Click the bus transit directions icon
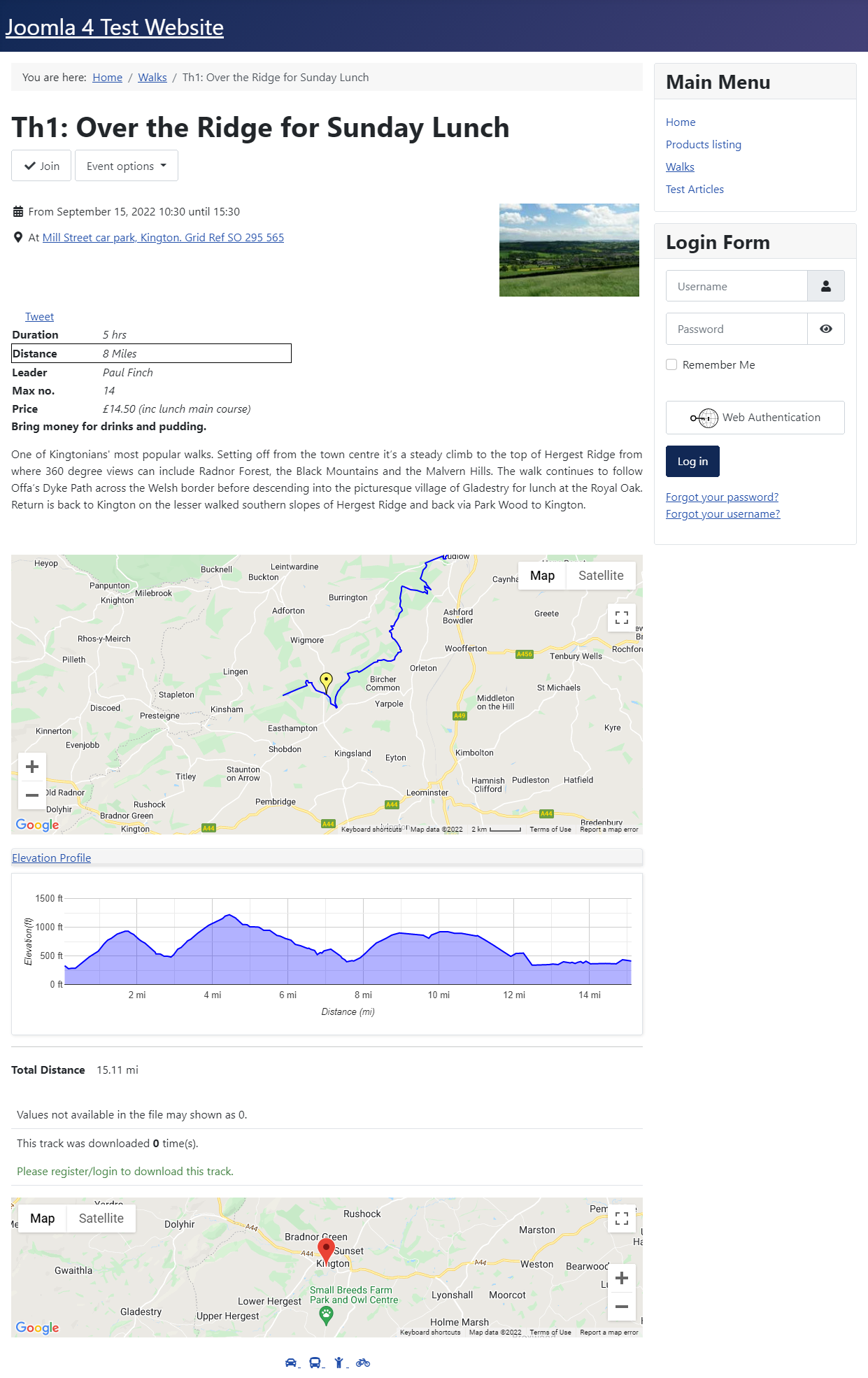The width and height of the screenshot is (868, 1378). 315,1362
